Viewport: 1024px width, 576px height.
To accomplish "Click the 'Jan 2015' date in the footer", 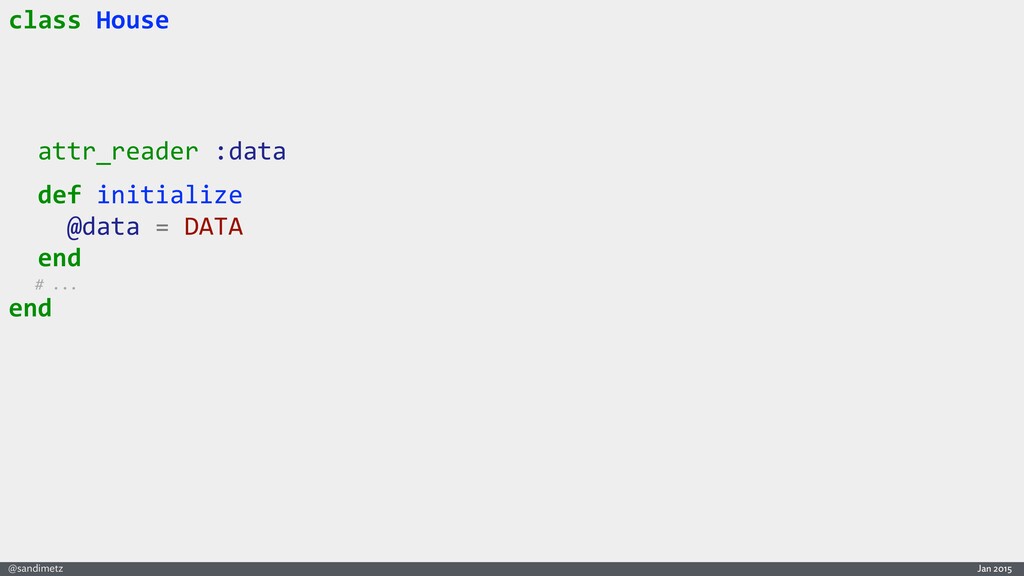I will click(994, 568).
